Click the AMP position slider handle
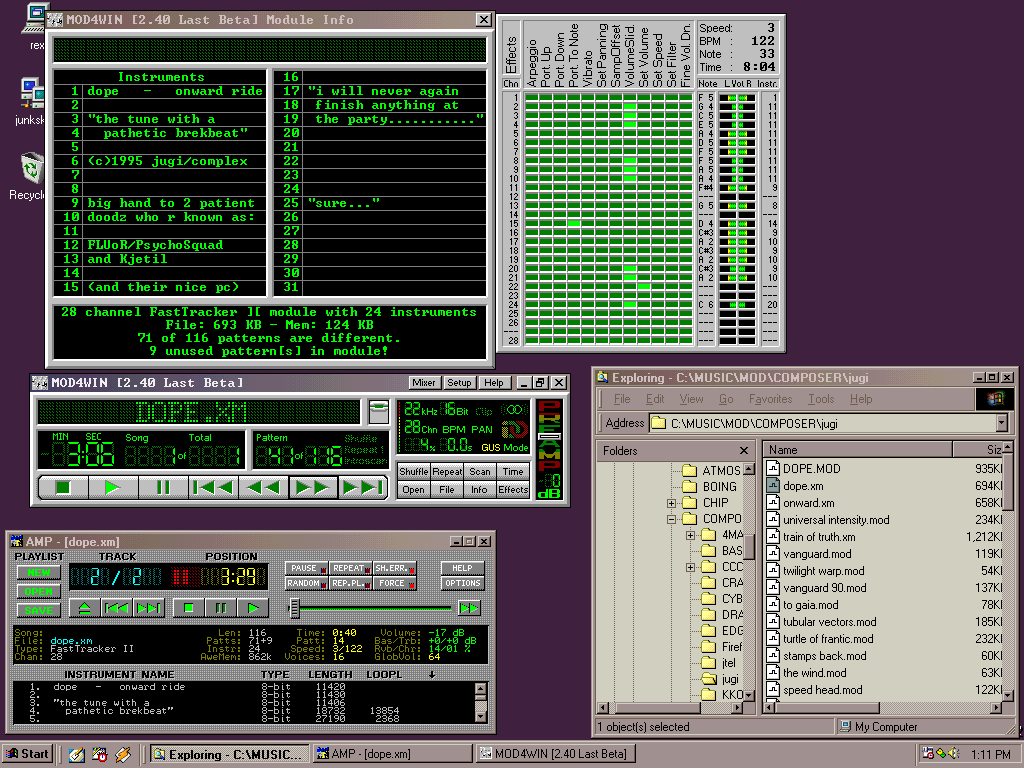 295,608
